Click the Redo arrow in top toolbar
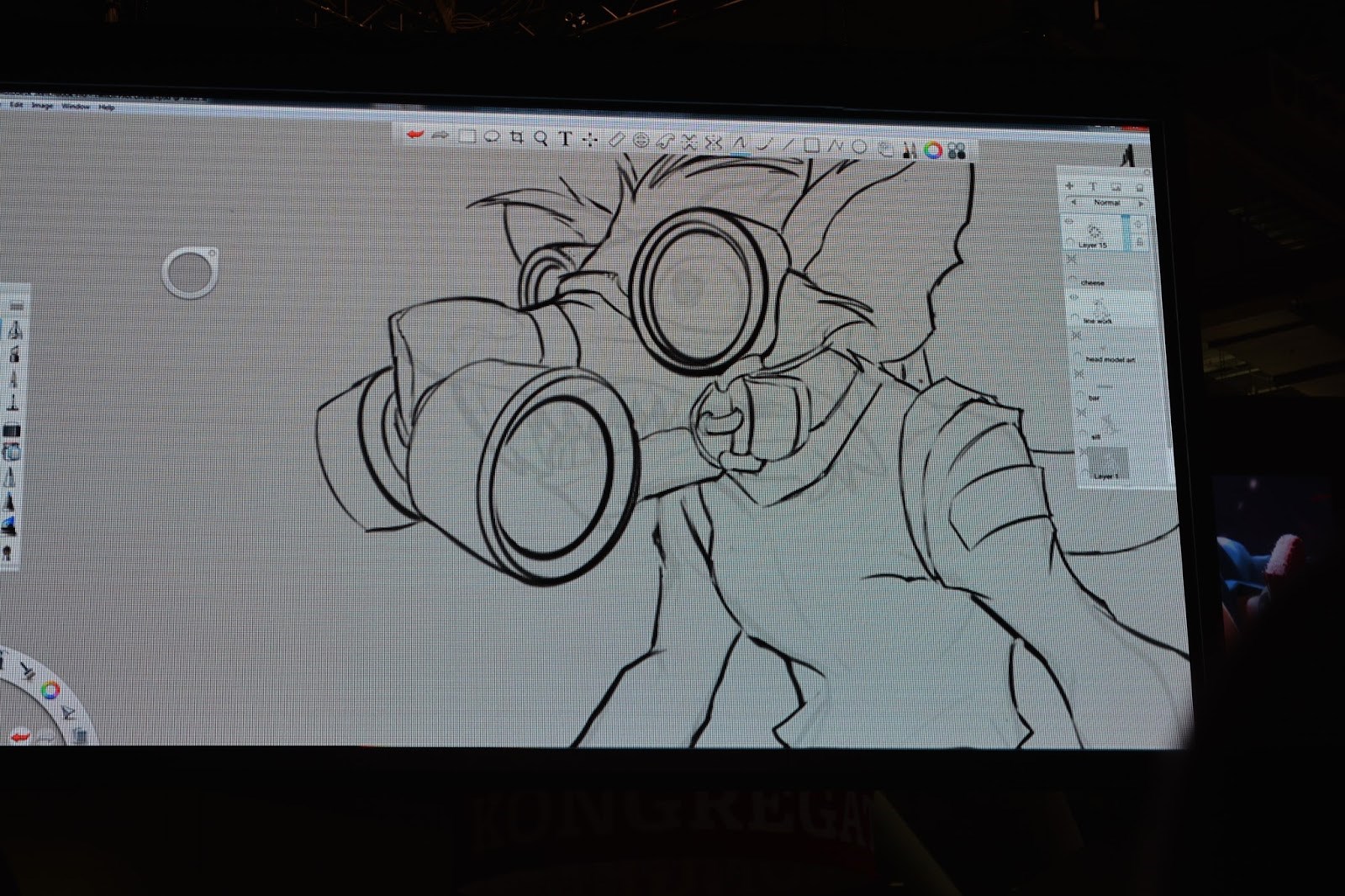The width and height of the screenshot is (1345, 896). 441,134
